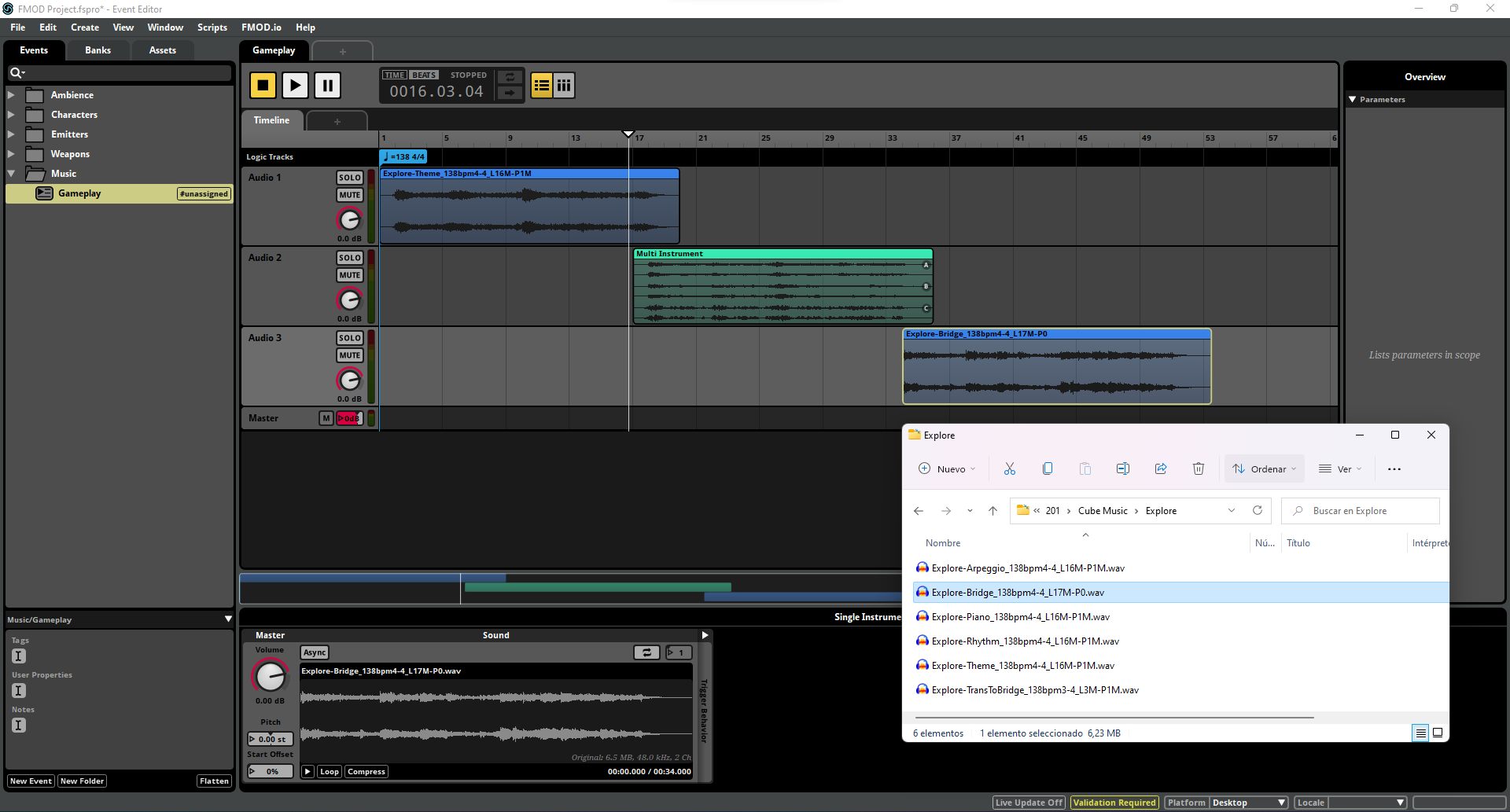Click the New Event button
The width and height of the screenshot is (1510, 812).
click(31, 781)
